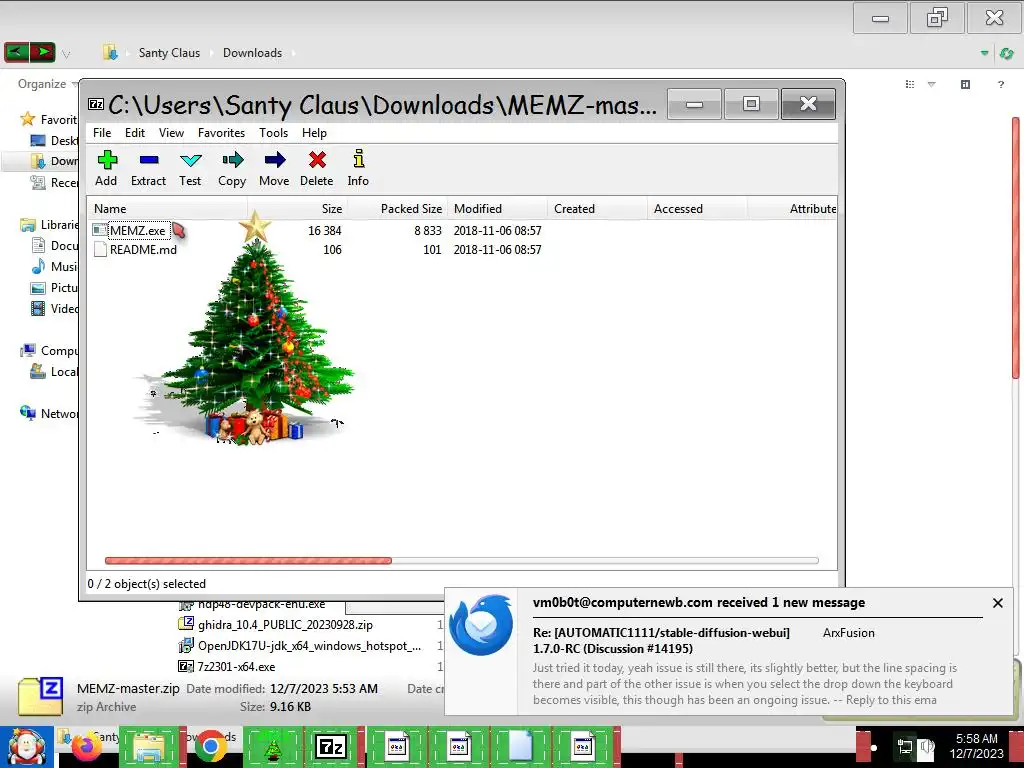The width and height of the screenshot is (1024, 768).
Task: Sort archive list by Packed Size column
Action: [x=397, y=209]
